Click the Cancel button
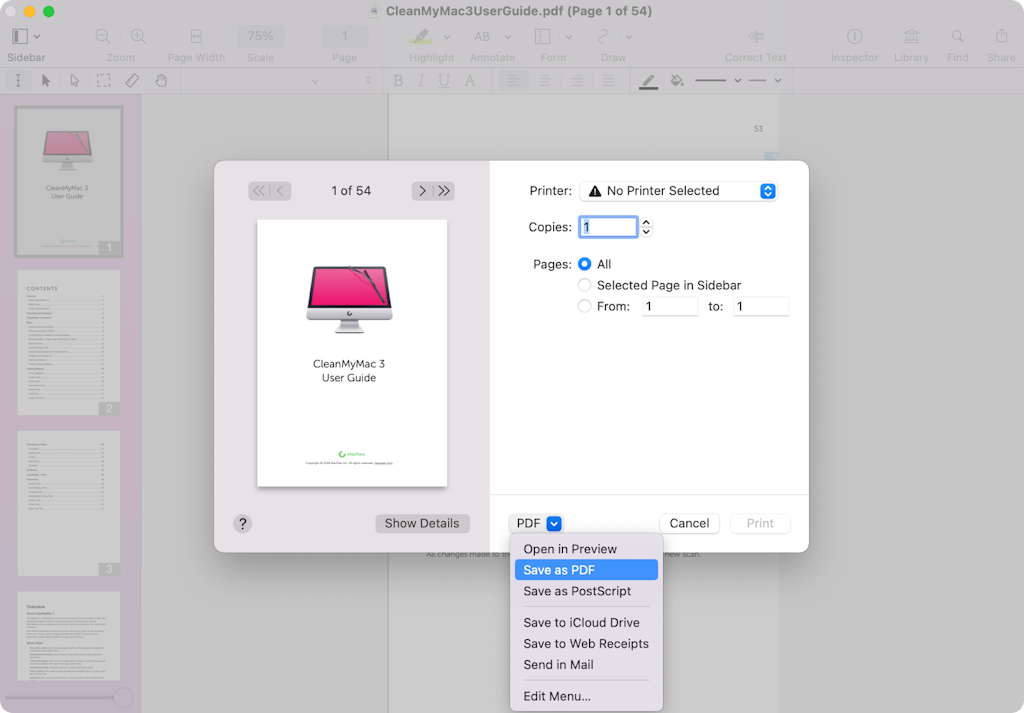Viewport: 1024px width, 713px height. 689,523
